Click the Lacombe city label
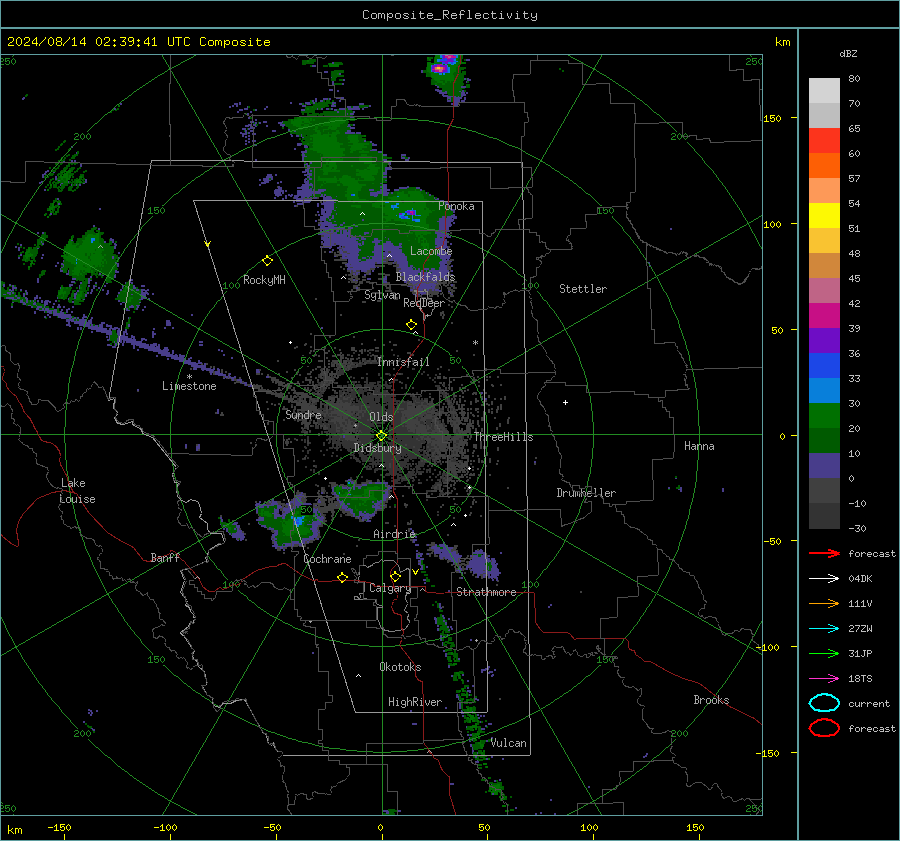This screenshot has height=841, width=900. [431, 251]
